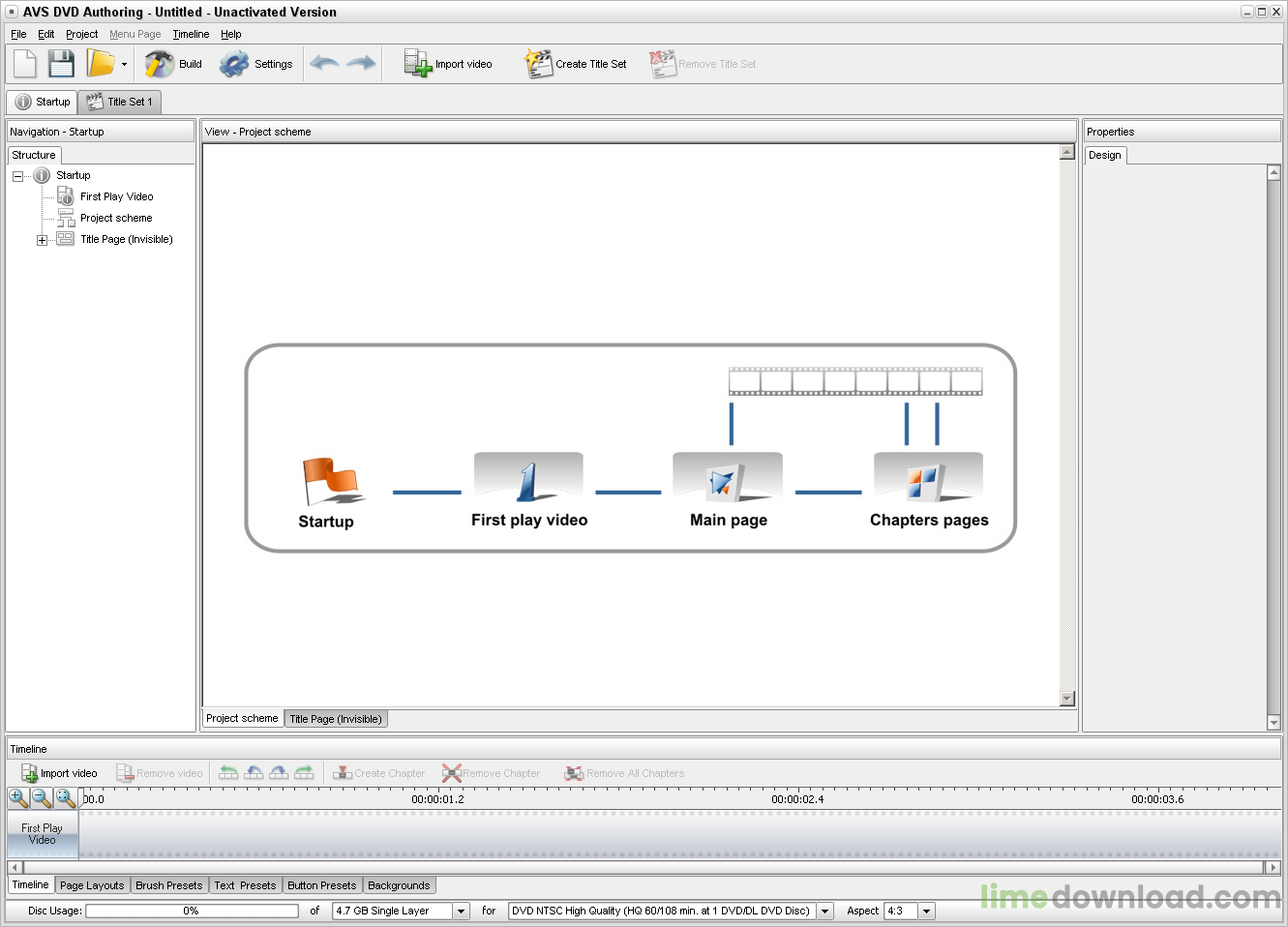Image resolution: width=1288 pixels, height=927 pixels.
Task: Expand the Title Page (Invisible) node
Action: tap(42, 240)
